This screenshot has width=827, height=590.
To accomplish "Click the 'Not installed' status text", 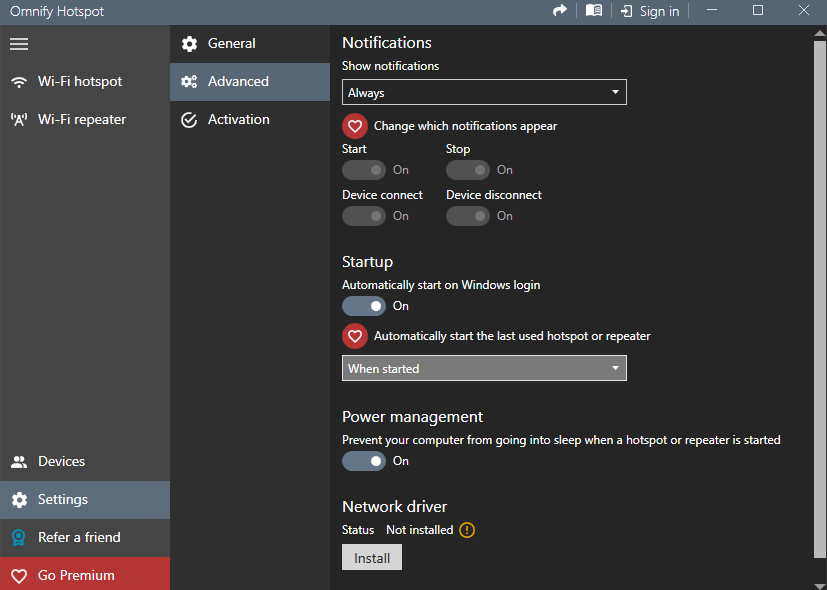I will tap(420, 530).
